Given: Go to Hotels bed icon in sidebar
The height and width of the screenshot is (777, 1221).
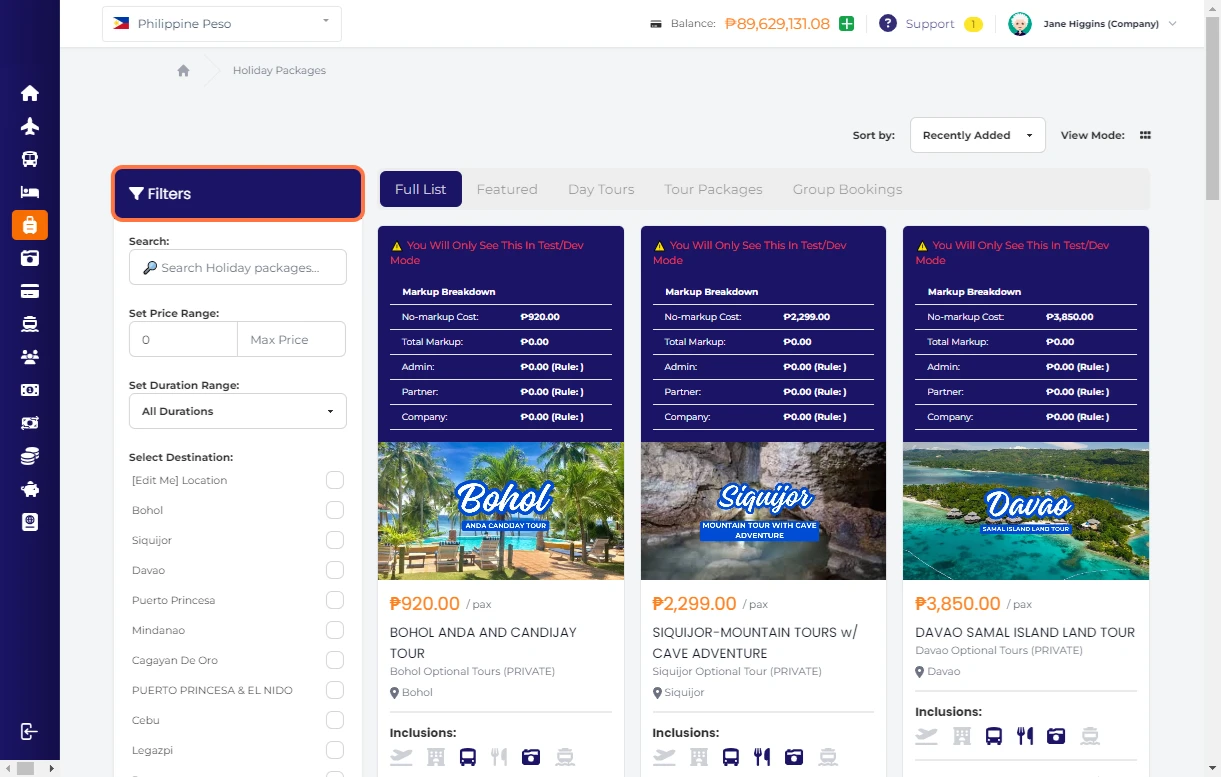Looking at the screenshot, I should (30, 192).
